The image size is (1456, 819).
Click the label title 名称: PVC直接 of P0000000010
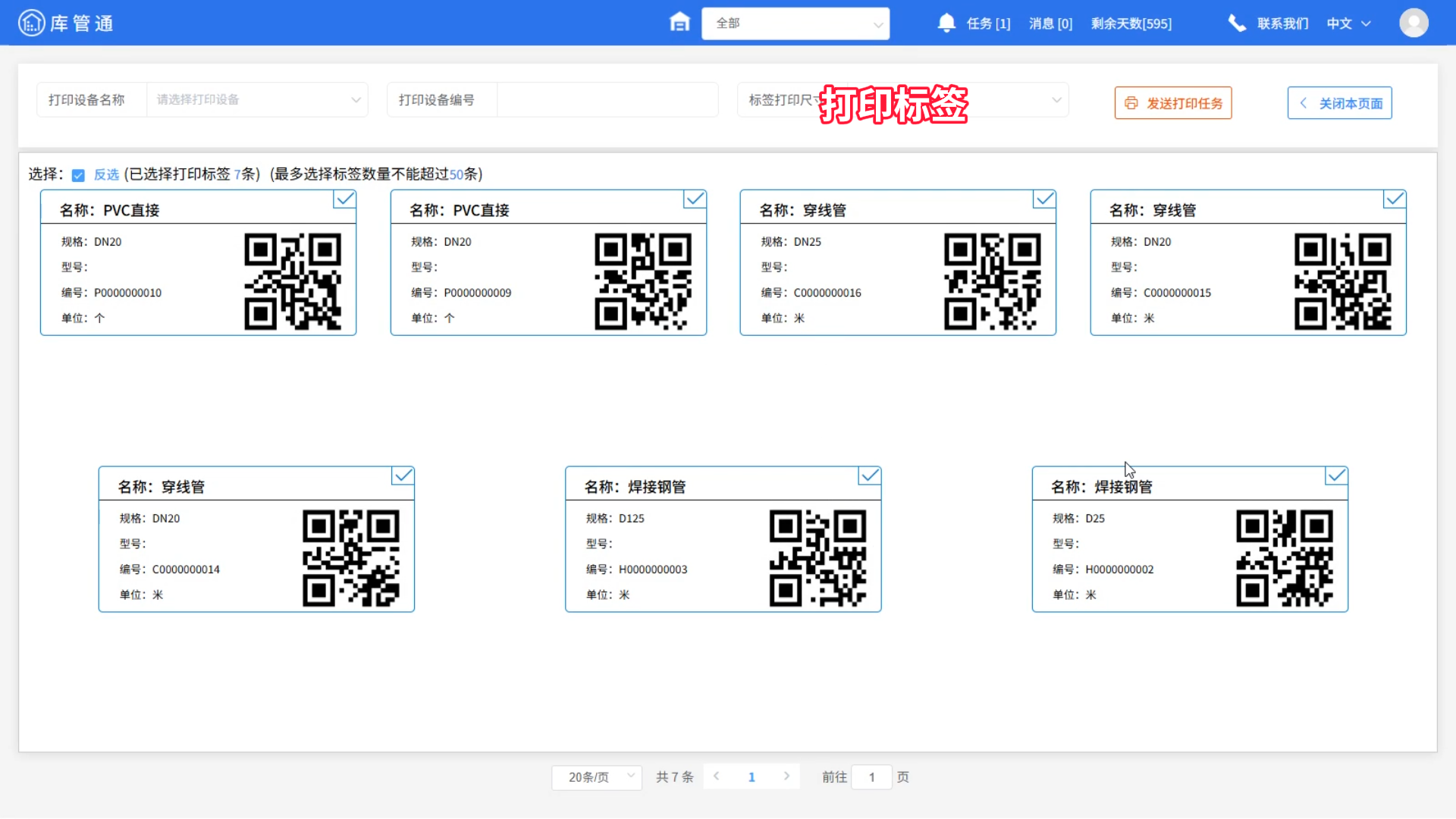(x=109, y=210)
